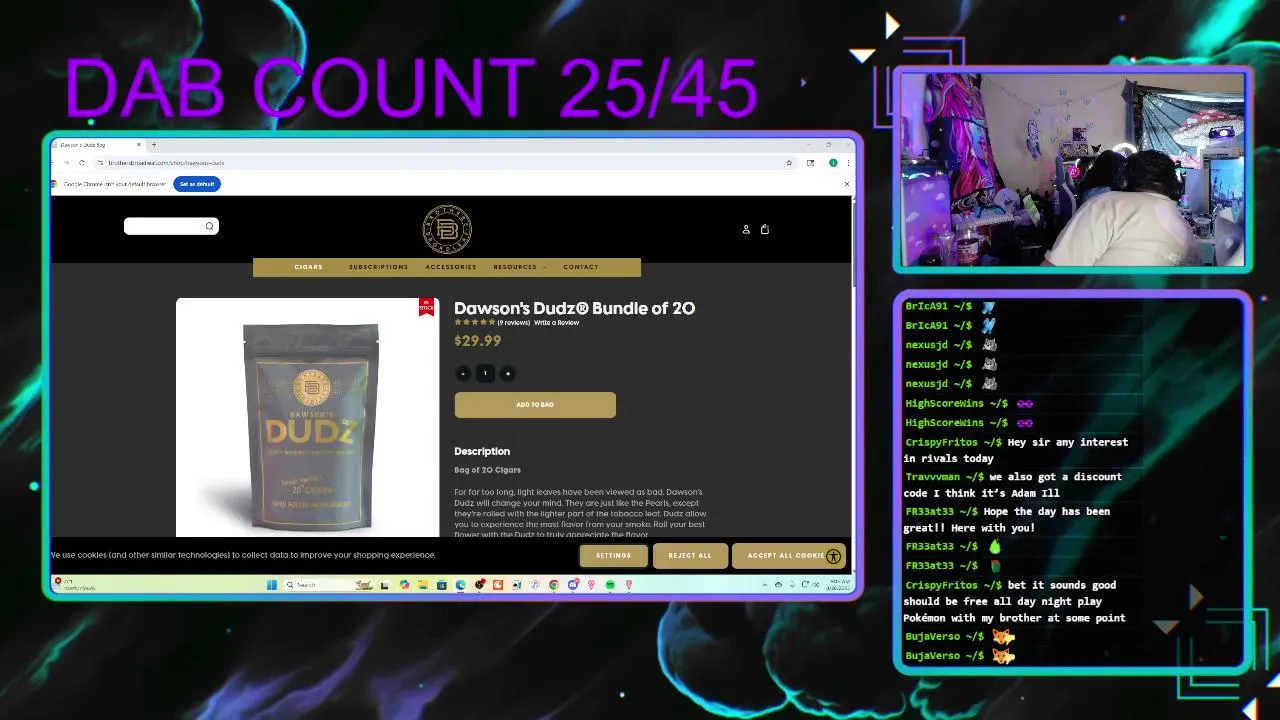This screenshot has width=1280, height=720.
Task: Click the (9 reviews) link
Action: tap(514, 323)
